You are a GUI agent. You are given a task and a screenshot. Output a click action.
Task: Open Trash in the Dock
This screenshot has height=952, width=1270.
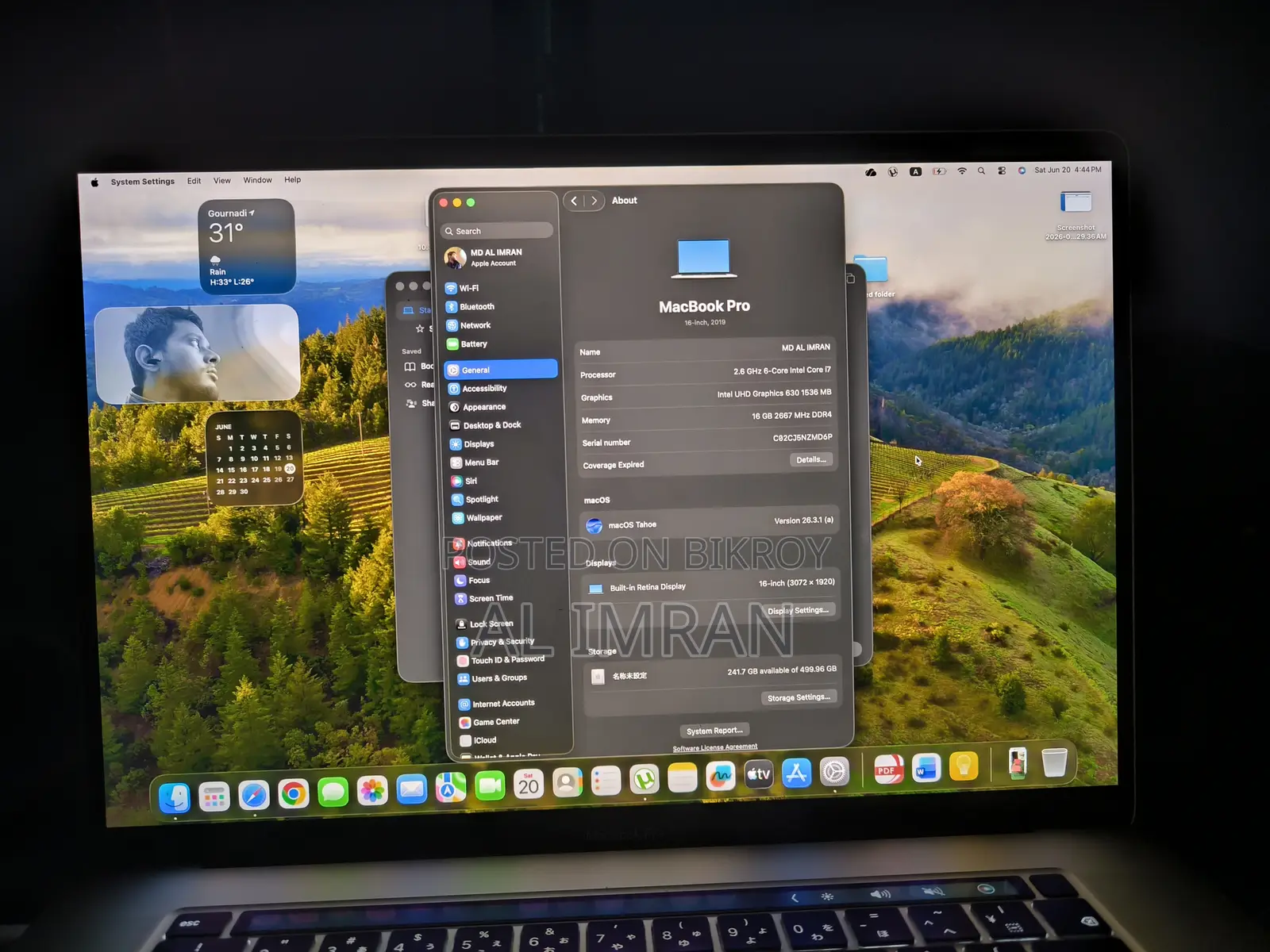(1054, 762)
